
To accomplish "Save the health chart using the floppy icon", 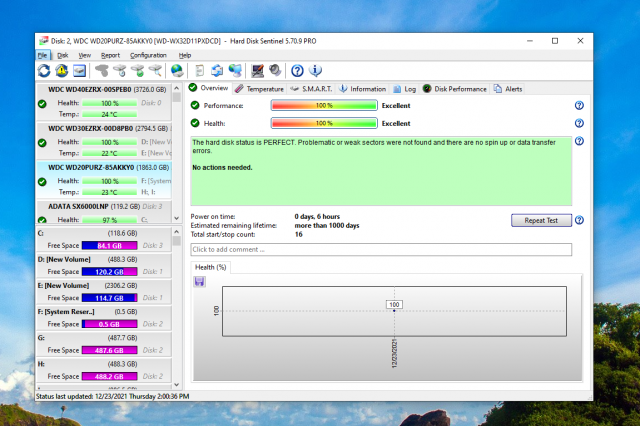I will click(x=200, y=282).
